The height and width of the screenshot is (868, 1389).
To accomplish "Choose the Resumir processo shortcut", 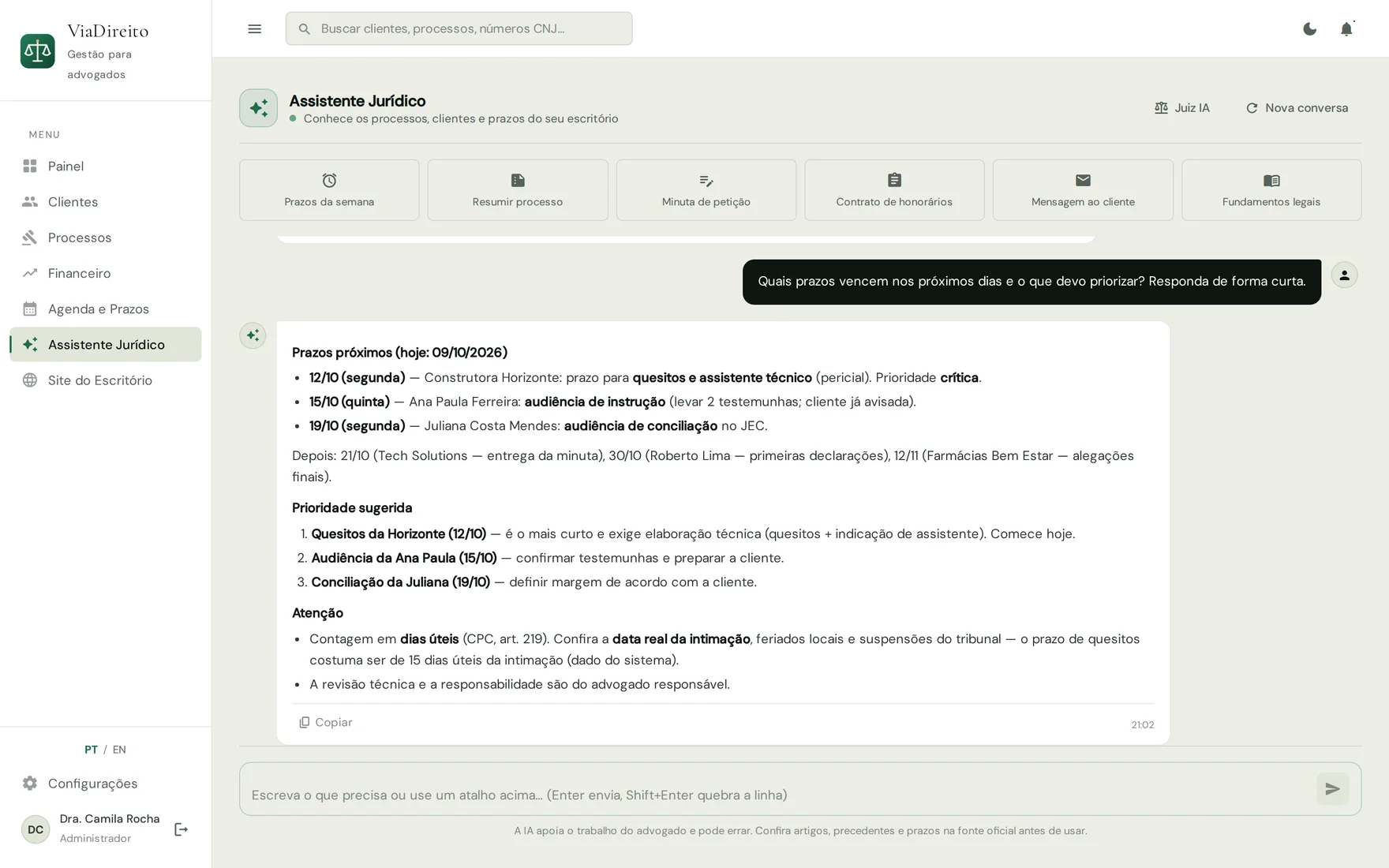I will coord(518,190).
